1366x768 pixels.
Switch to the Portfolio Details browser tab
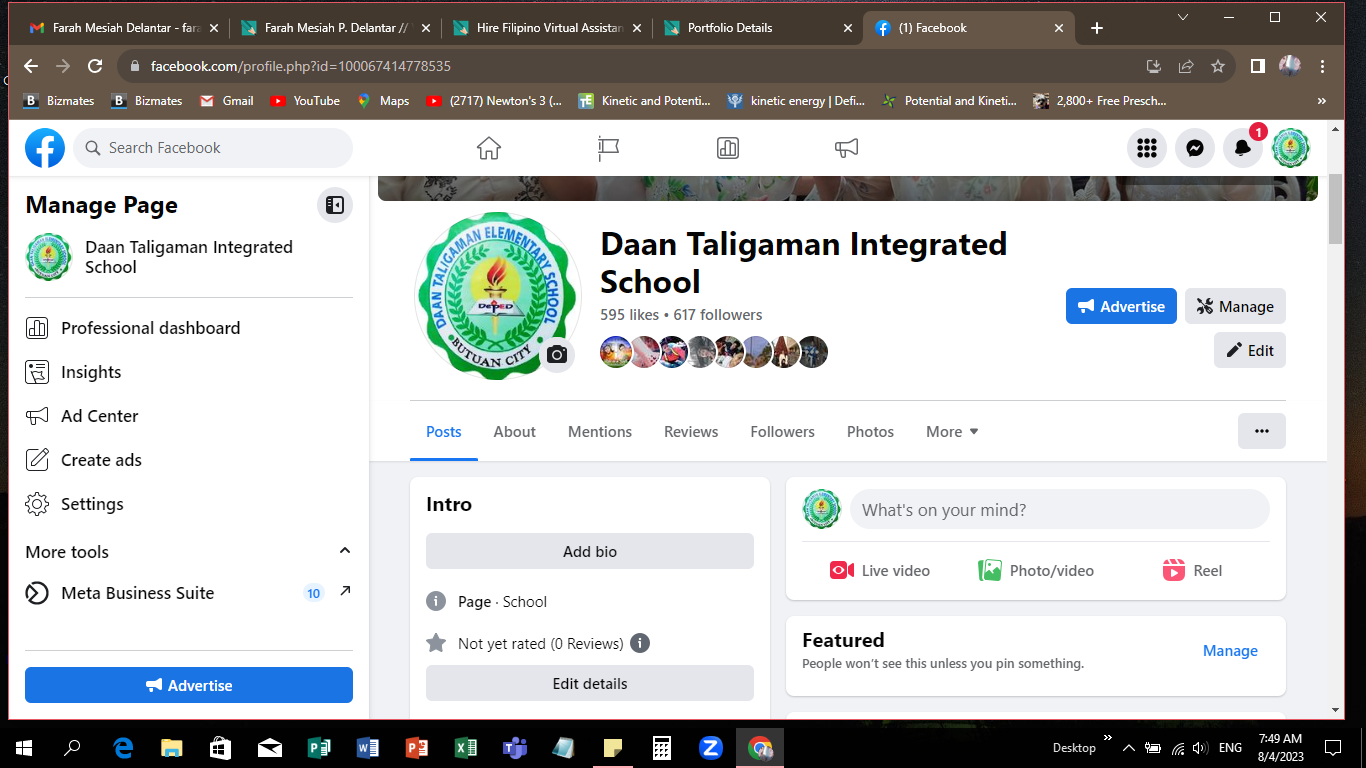(x=757, y=28)
